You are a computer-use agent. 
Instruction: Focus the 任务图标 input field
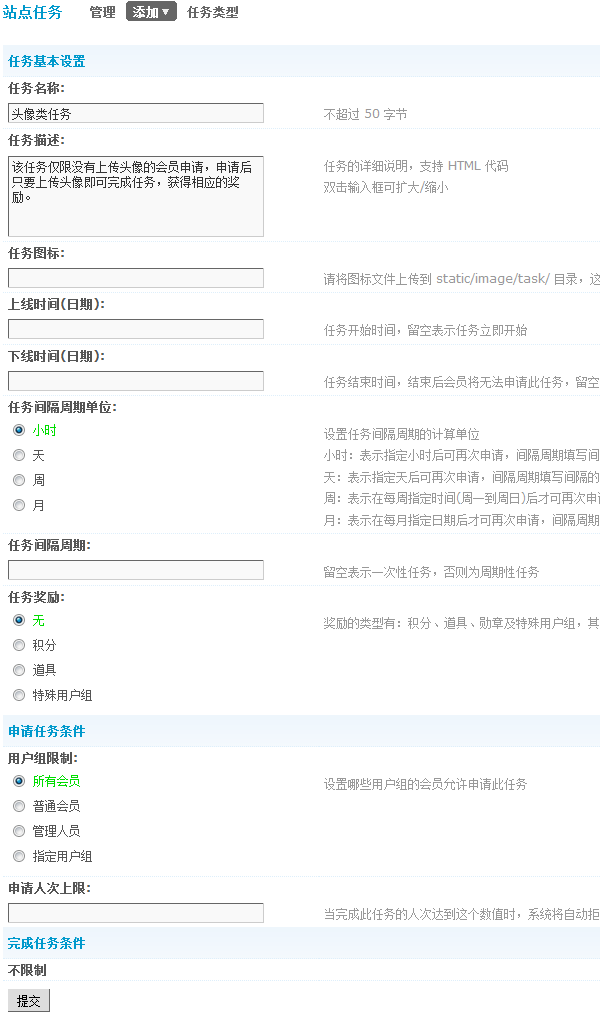[136, 278]
